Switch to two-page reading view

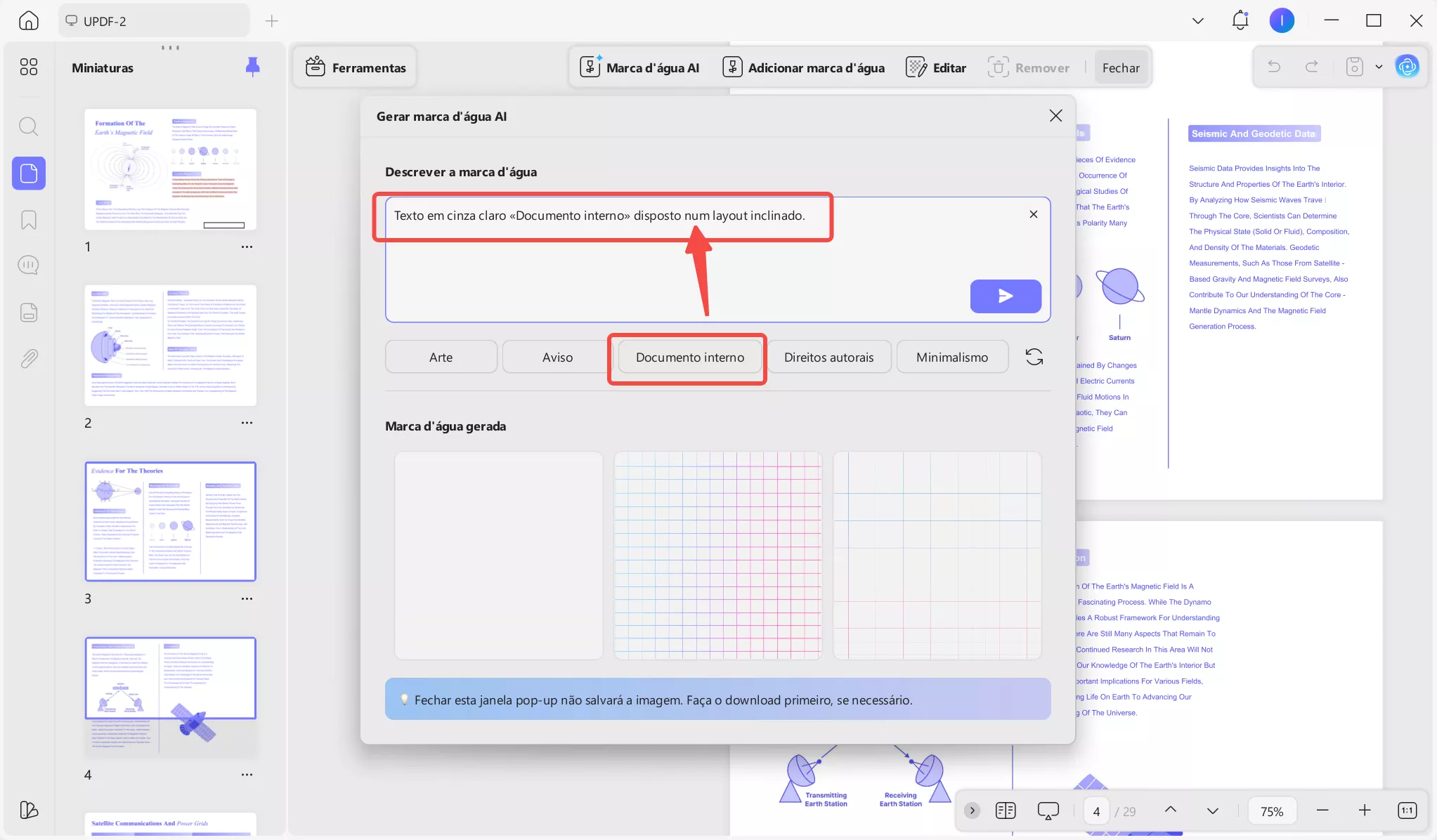pyautogui.click(x=1006, y=811)
